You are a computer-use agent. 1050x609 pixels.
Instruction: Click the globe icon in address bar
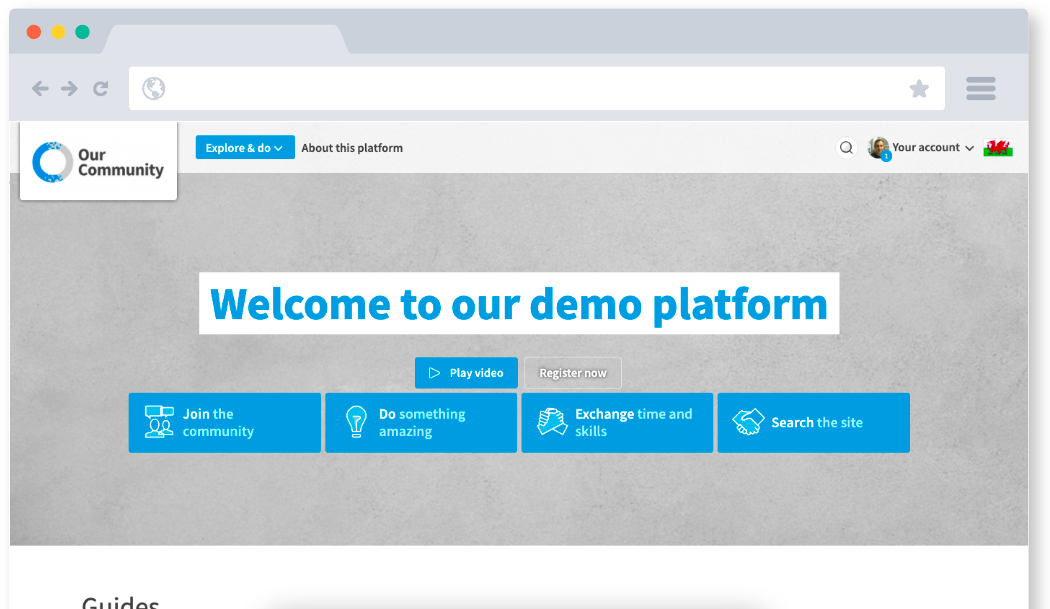point(154,89)
